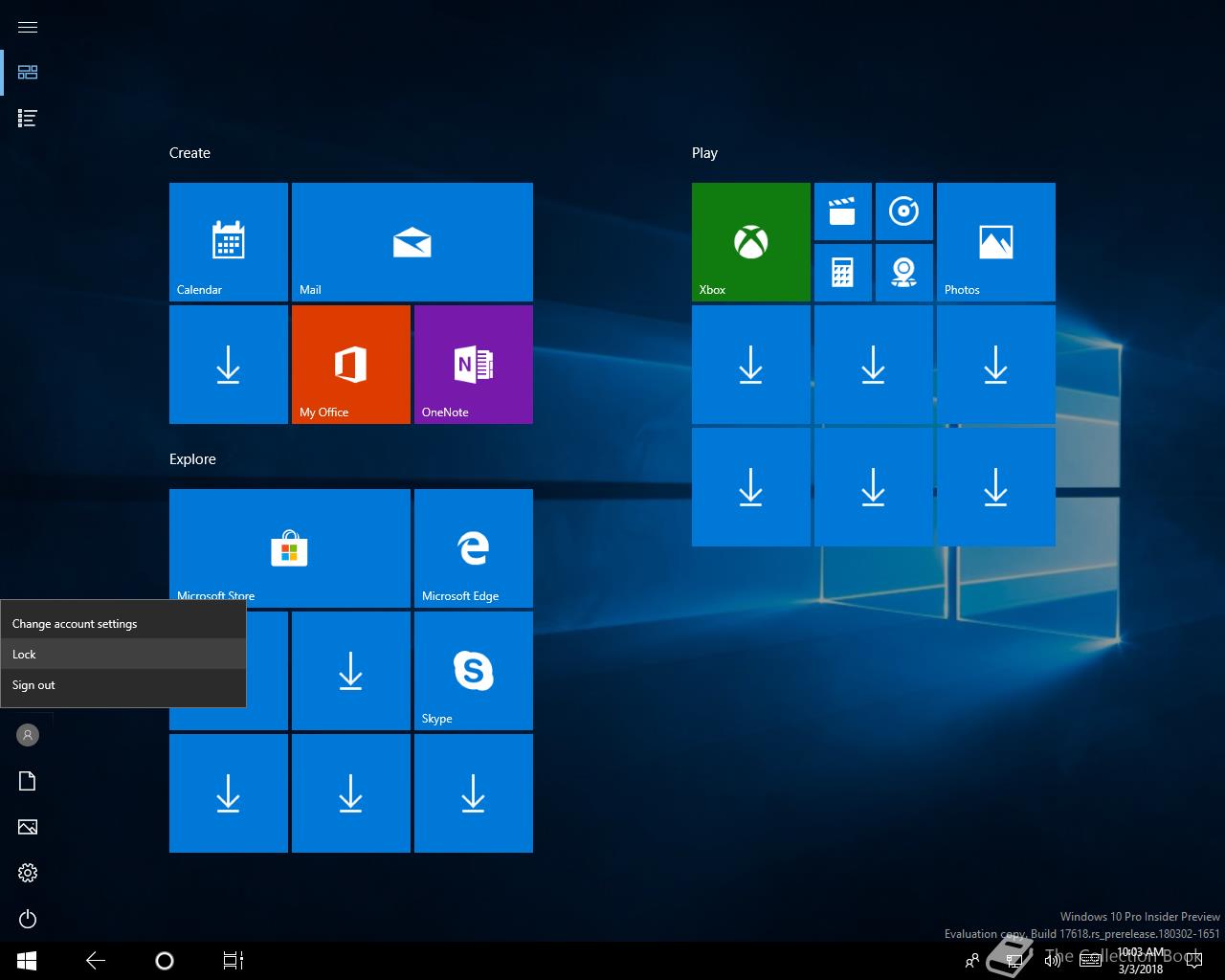Open People icon in system tray
1225x980 pixels.
972,961
